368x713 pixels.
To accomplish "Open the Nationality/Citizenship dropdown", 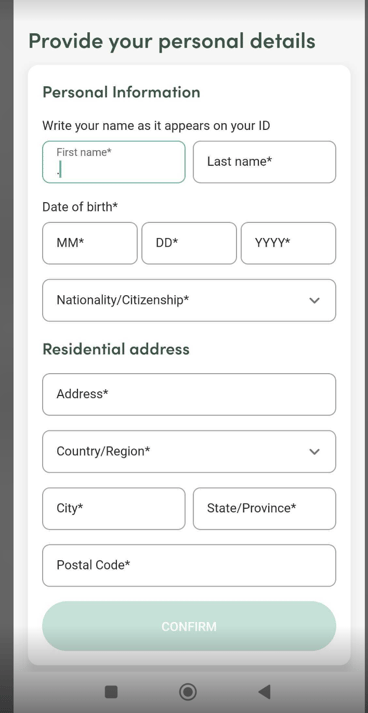I will pyautogui.click(x=189, y=300).
